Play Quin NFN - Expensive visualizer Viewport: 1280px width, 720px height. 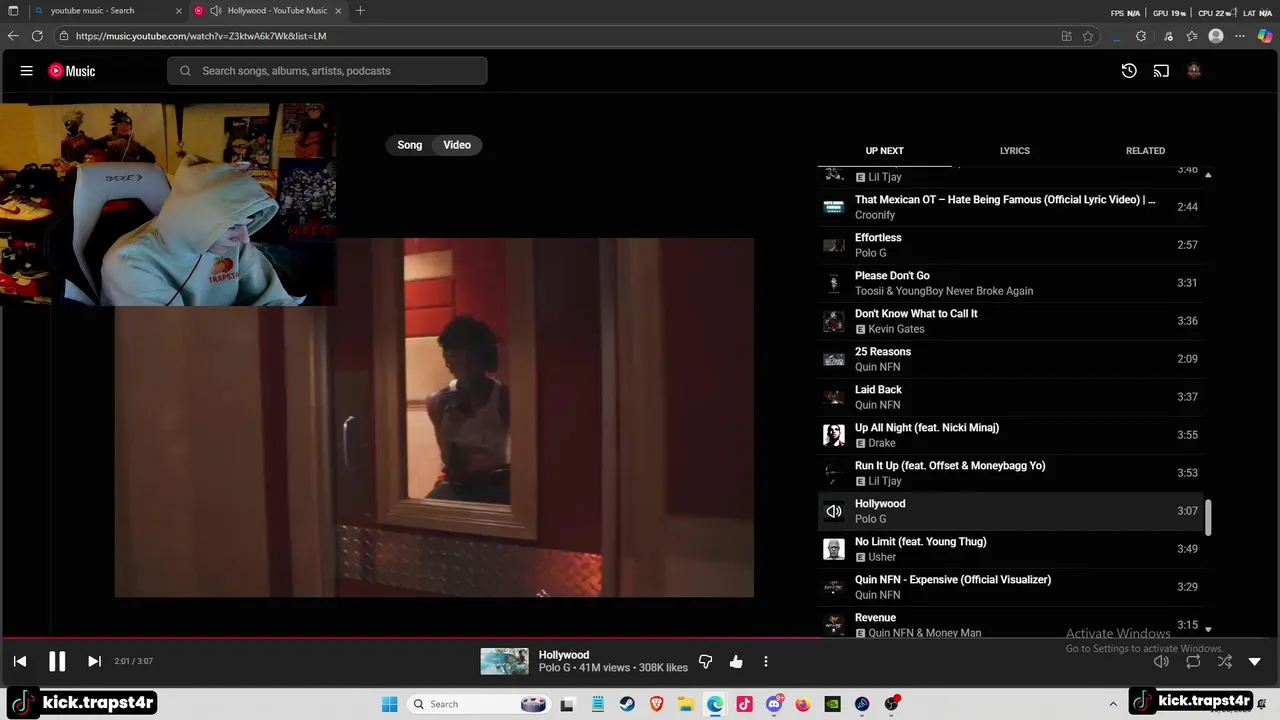point(1010,587)
